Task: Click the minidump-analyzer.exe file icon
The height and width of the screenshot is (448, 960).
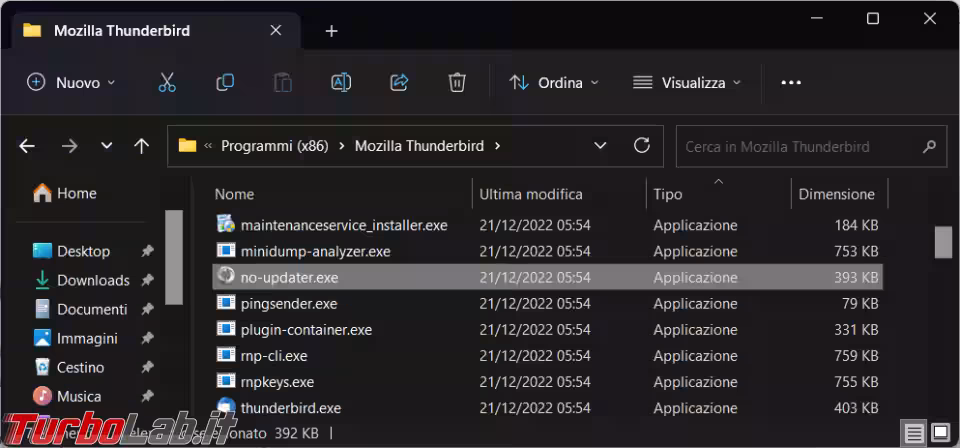Action: click(x=226, y=250)
